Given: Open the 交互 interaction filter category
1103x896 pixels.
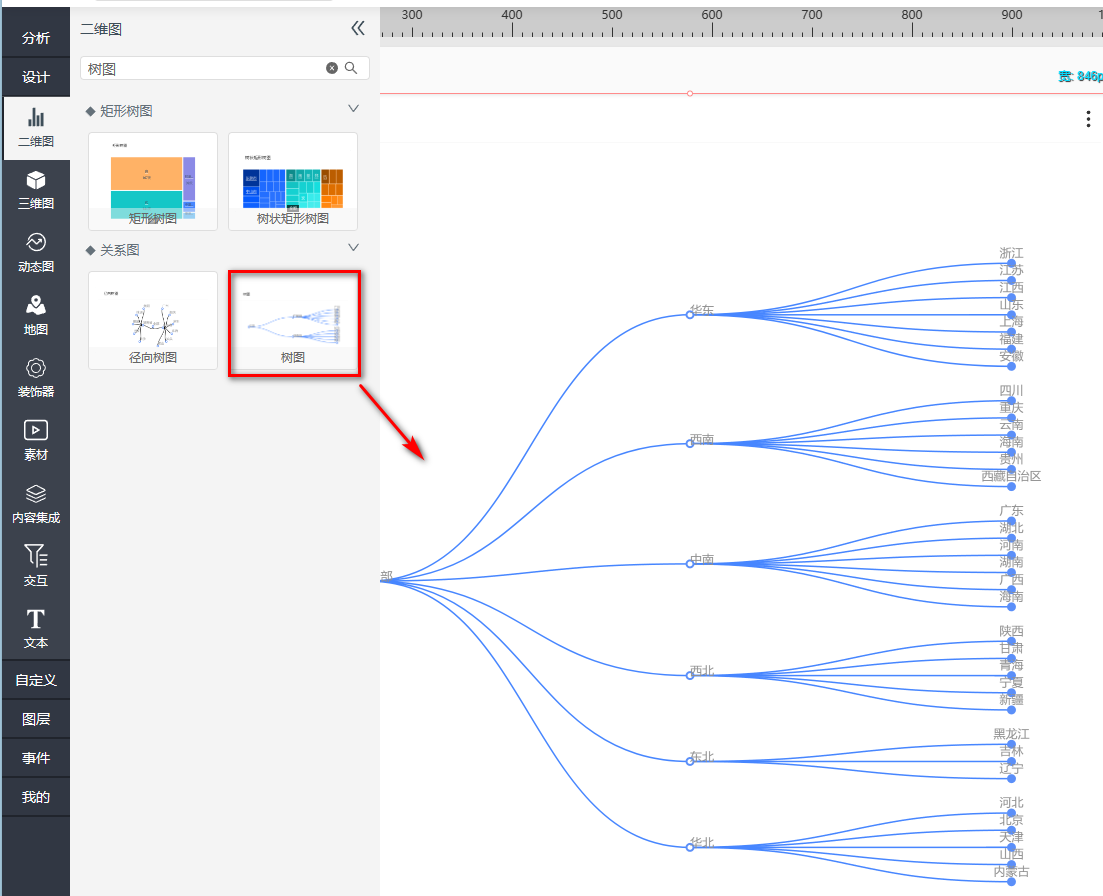Looking at the screenshot, I should tap(36, 566).
